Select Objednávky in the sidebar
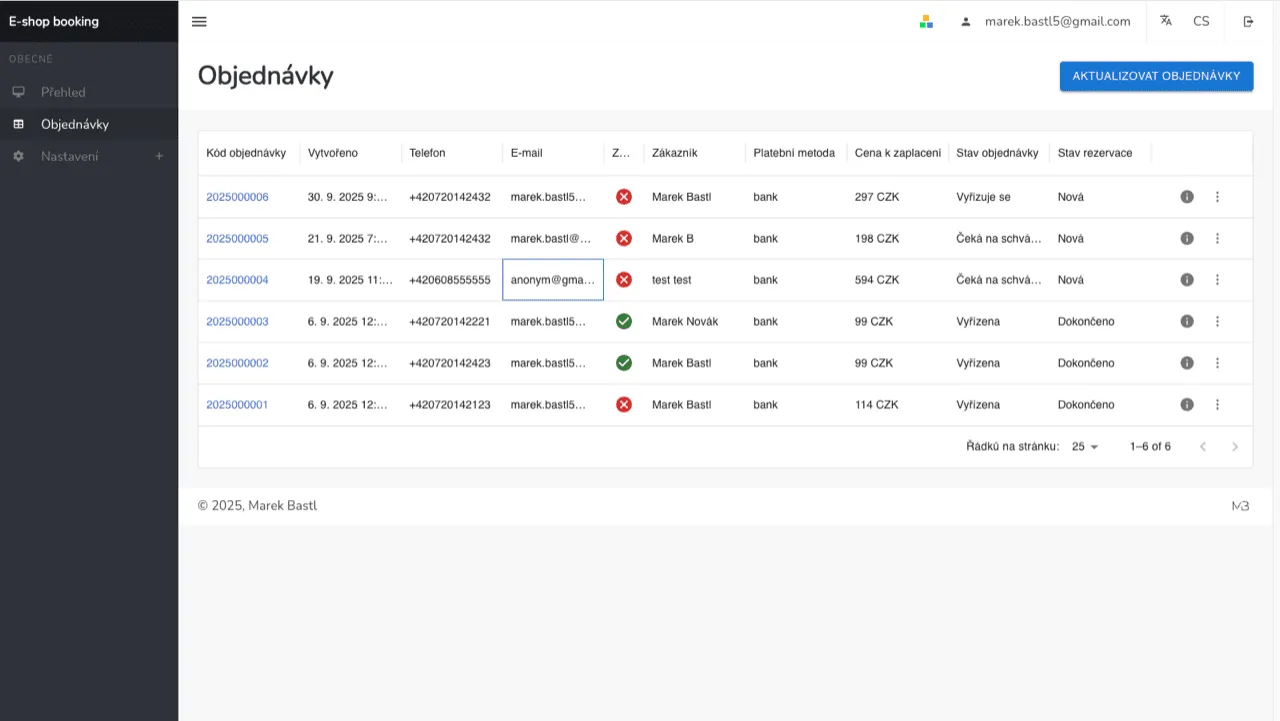The height and width of the screenshot is (721, 1280). (74, 124)
